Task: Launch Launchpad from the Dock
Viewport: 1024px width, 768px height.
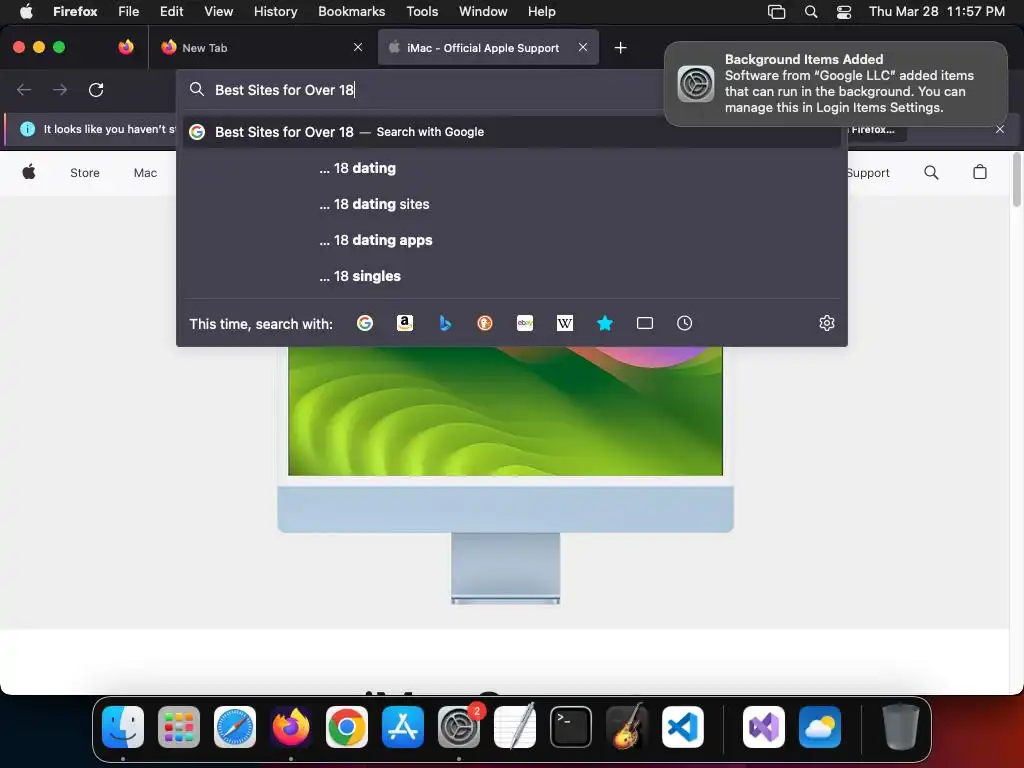Action: point(179,727)
